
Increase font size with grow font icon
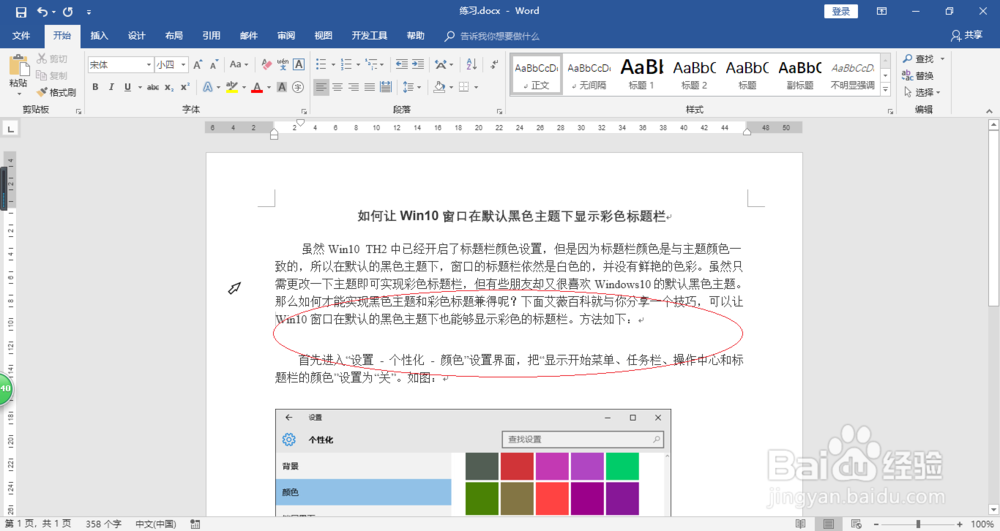[198, 64]
